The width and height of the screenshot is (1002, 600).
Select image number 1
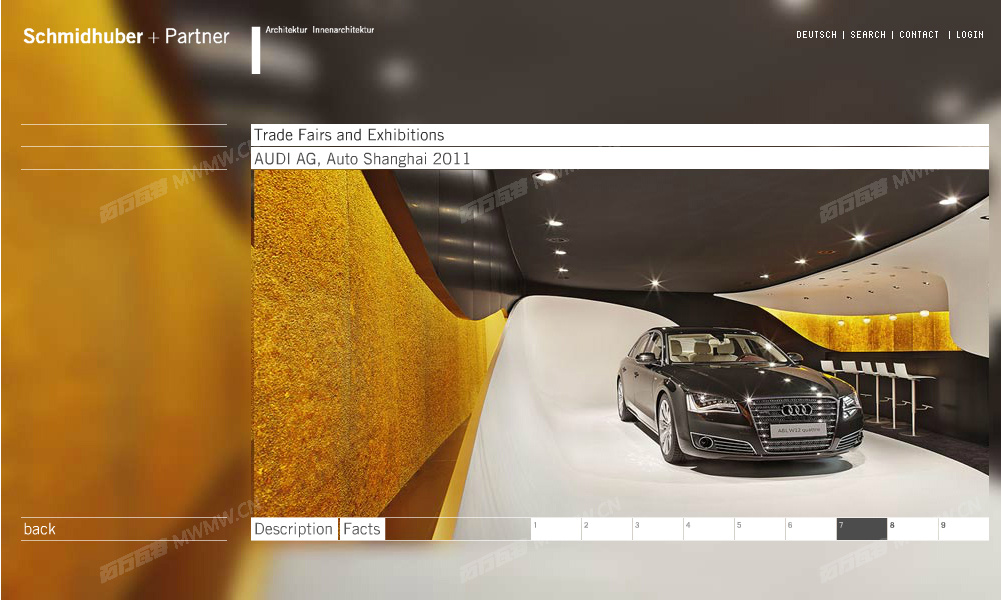(x=555, y=529)
